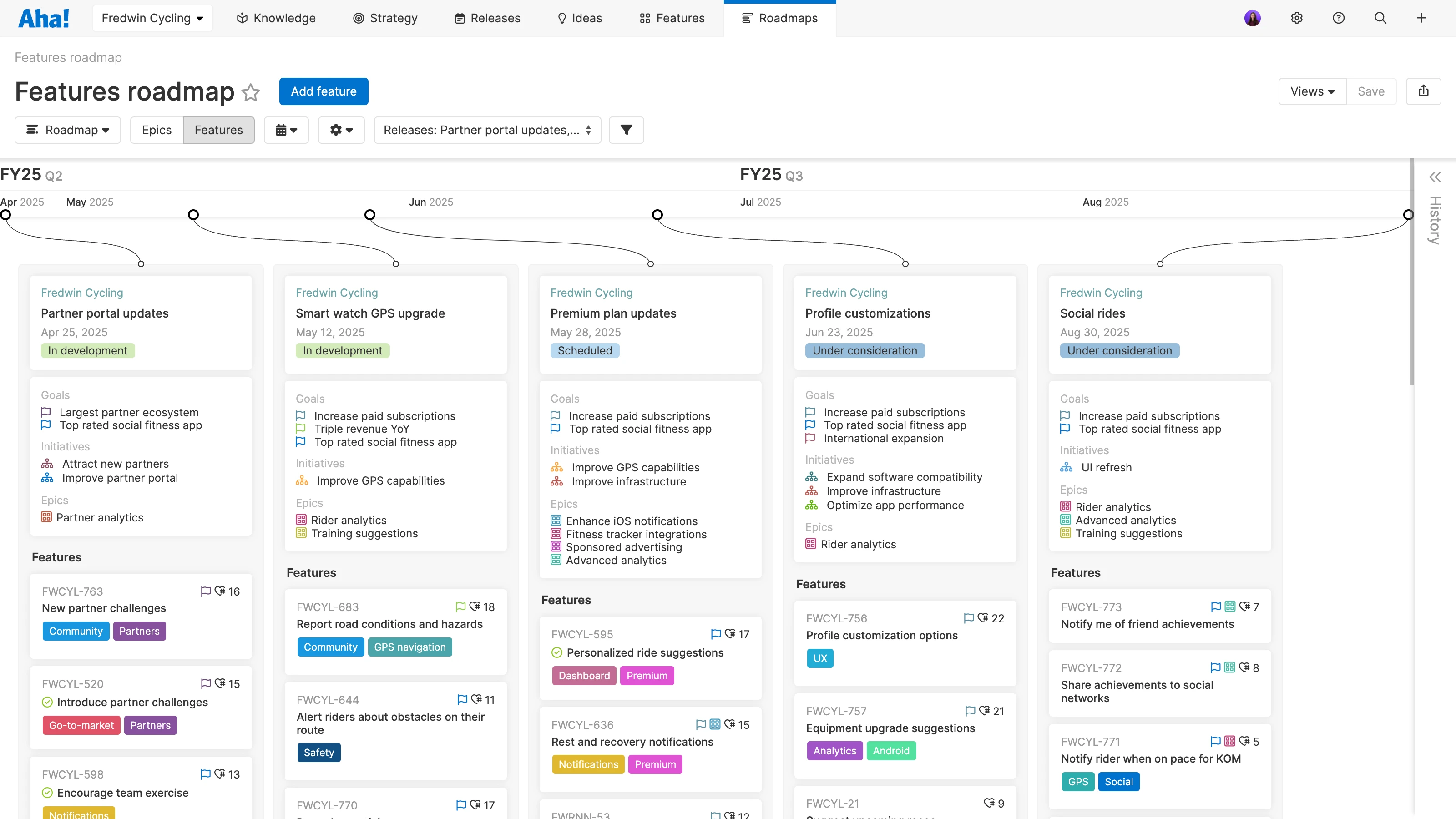Open the Releases filter selector
1456x819 pixels.
[x=487, y=130]
